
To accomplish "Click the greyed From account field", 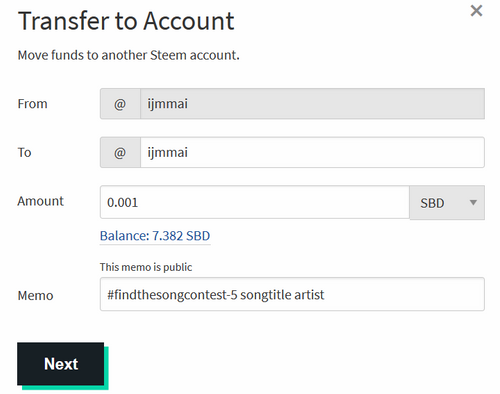I will [312, 104].
